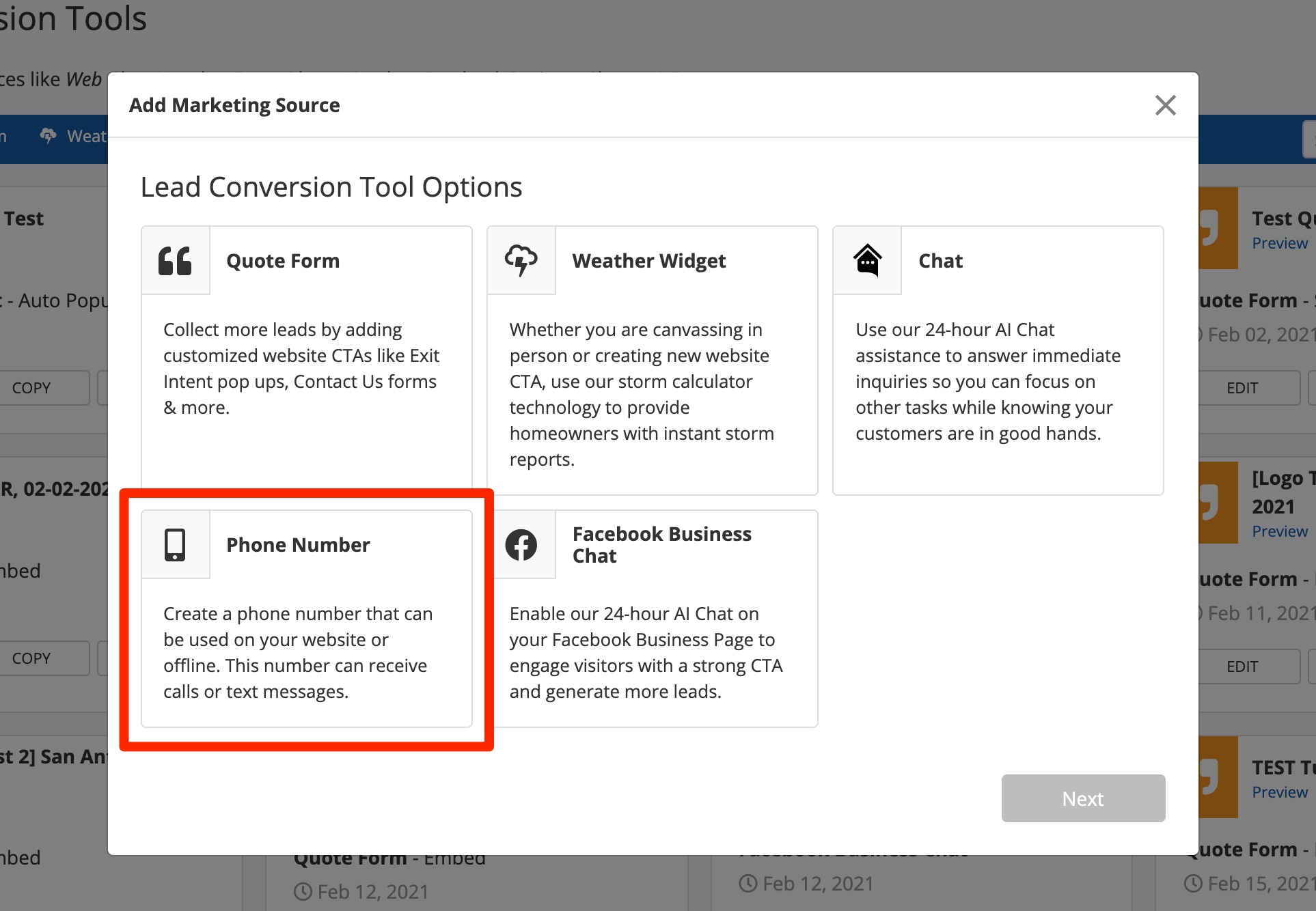Click the orange quote icon beside Test Quote
1316x911 pixels.
click(1218, 228)
